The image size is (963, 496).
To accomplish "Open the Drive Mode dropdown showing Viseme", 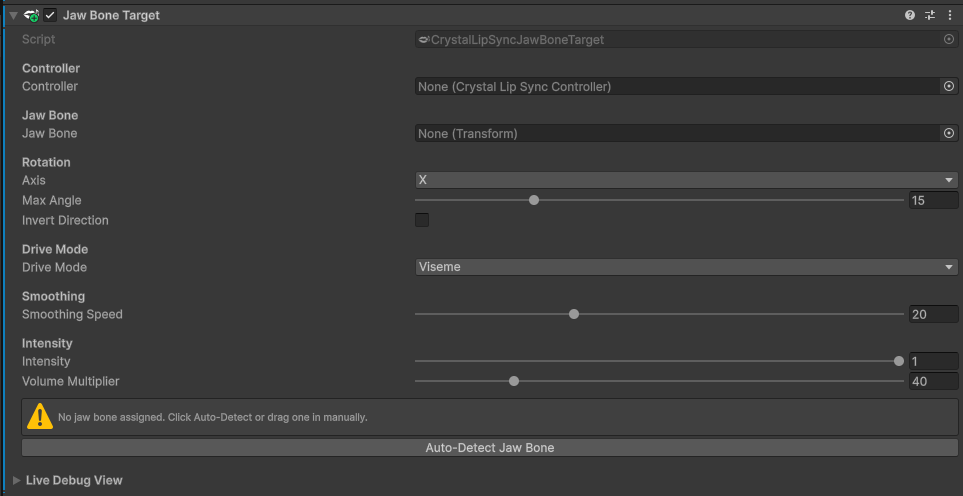I will (x=686, y=267).
